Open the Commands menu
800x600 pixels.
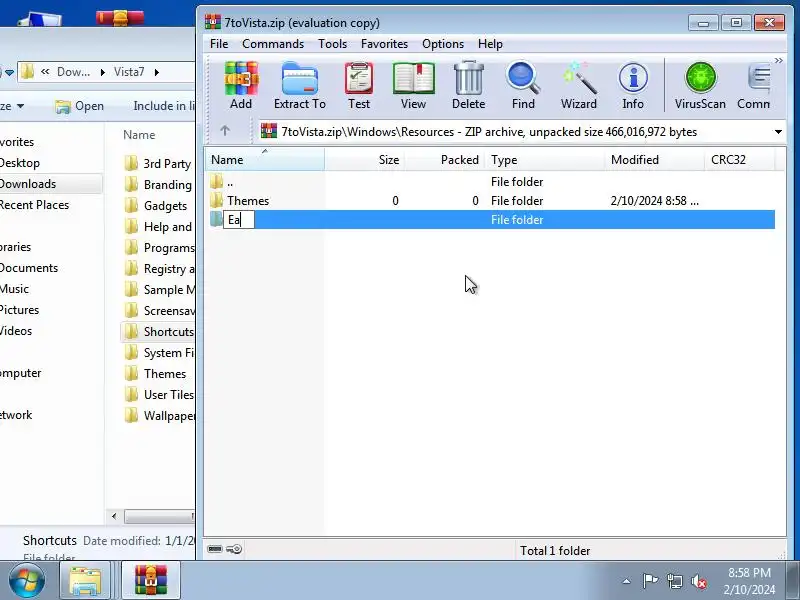click(273, 44)
